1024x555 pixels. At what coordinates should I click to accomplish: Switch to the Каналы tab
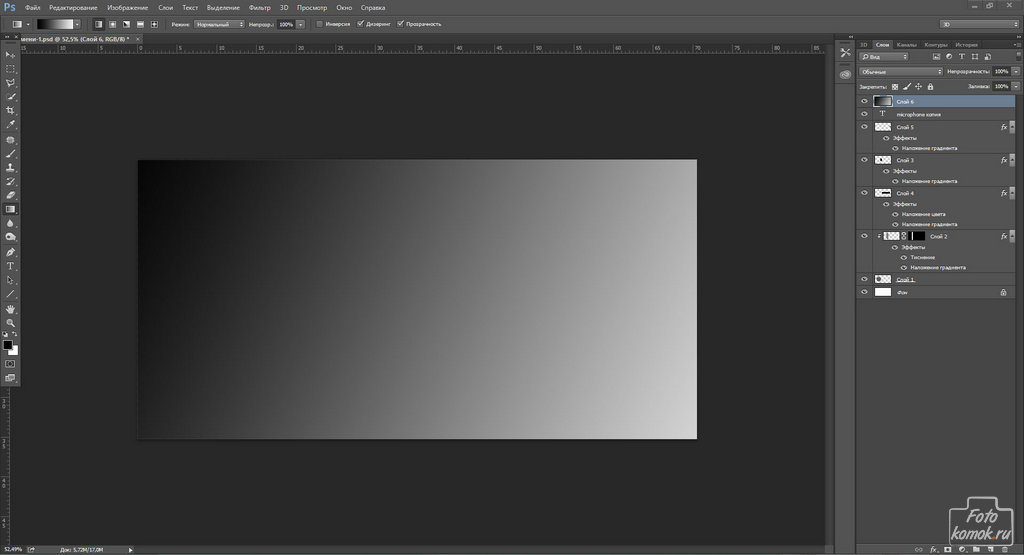tap(906, 45)
